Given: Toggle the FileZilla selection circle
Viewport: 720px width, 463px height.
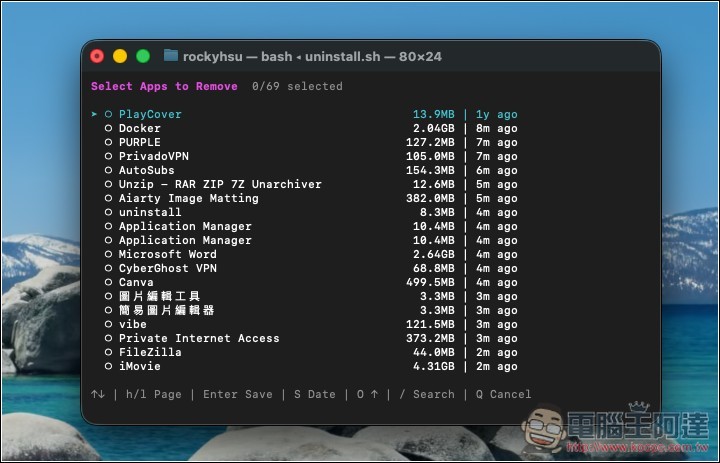Looking at the screenshot, I should [108, 352].
